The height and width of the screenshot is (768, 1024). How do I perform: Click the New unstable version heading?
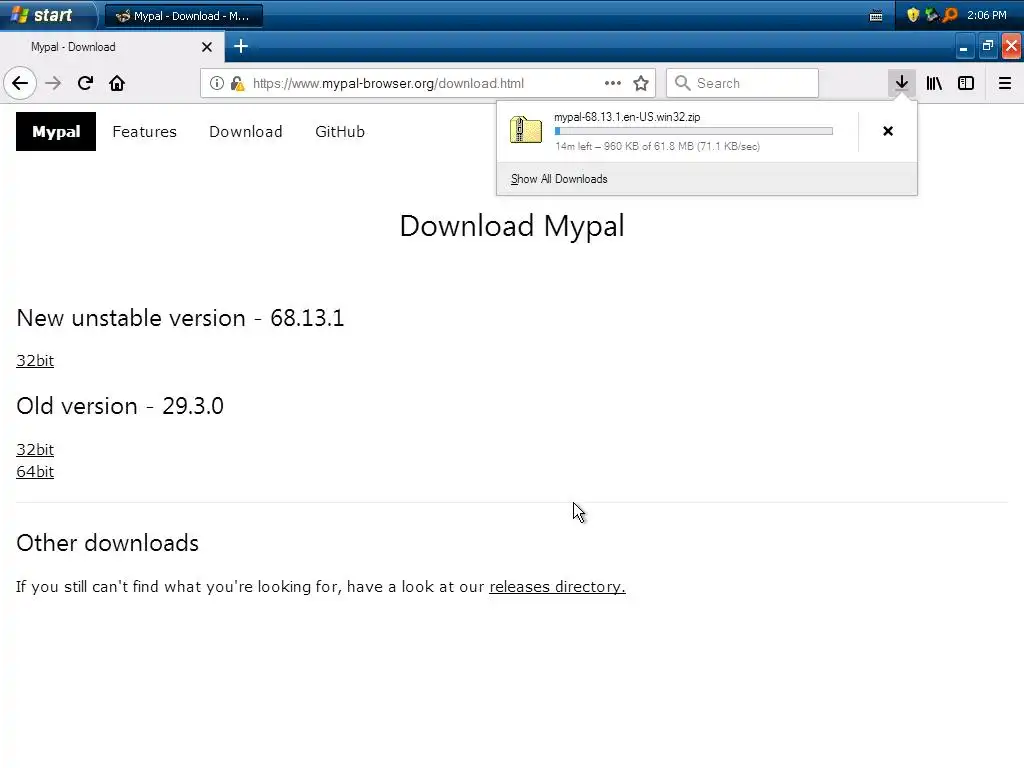point(180,318)
